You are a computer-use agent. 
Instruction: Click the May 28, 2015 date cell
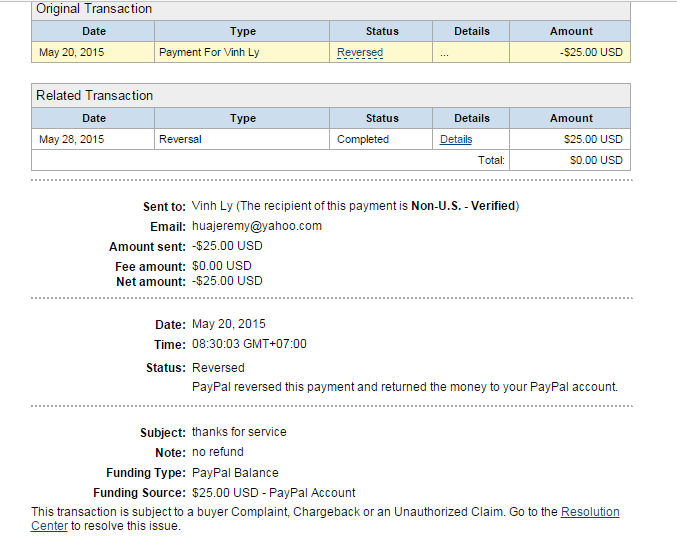tap(70, 139)
